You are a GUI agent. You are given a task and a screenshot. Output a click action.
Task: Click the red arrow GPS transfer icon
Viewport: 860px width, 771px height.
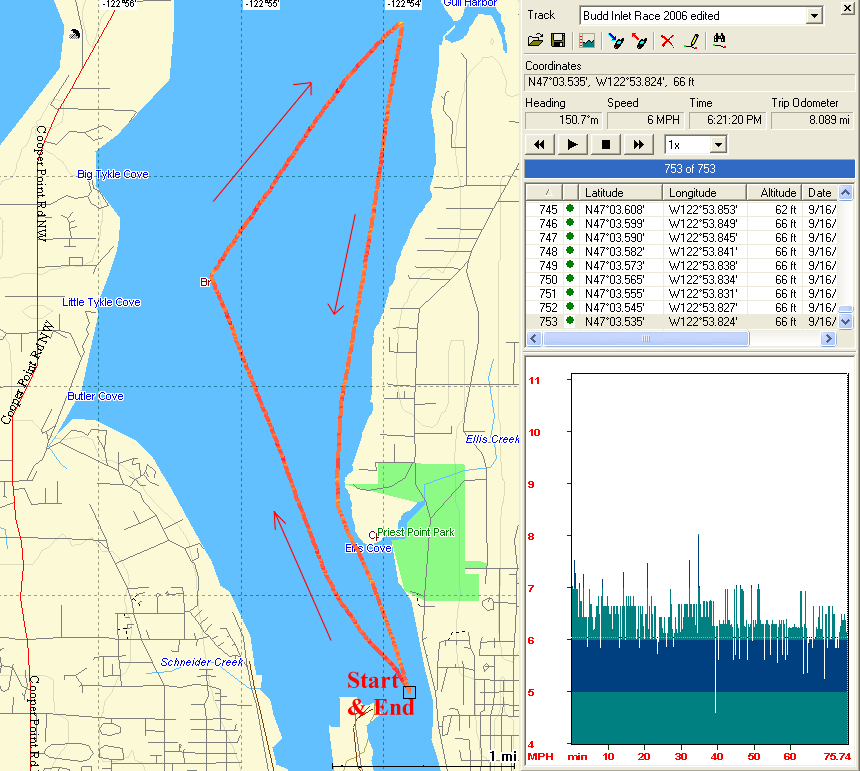[640, 41]
